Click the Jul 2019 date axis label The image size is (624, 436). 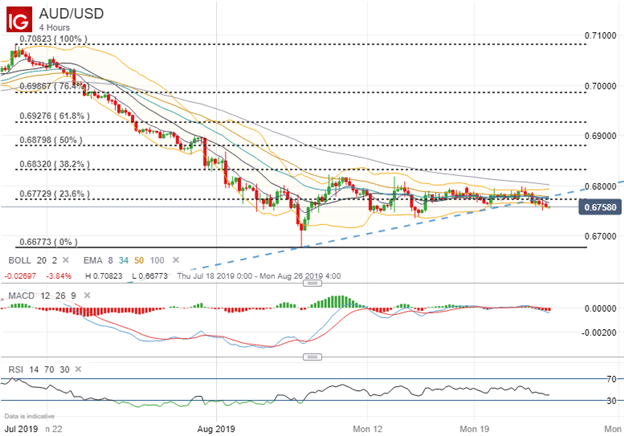(x=21, y=429)
